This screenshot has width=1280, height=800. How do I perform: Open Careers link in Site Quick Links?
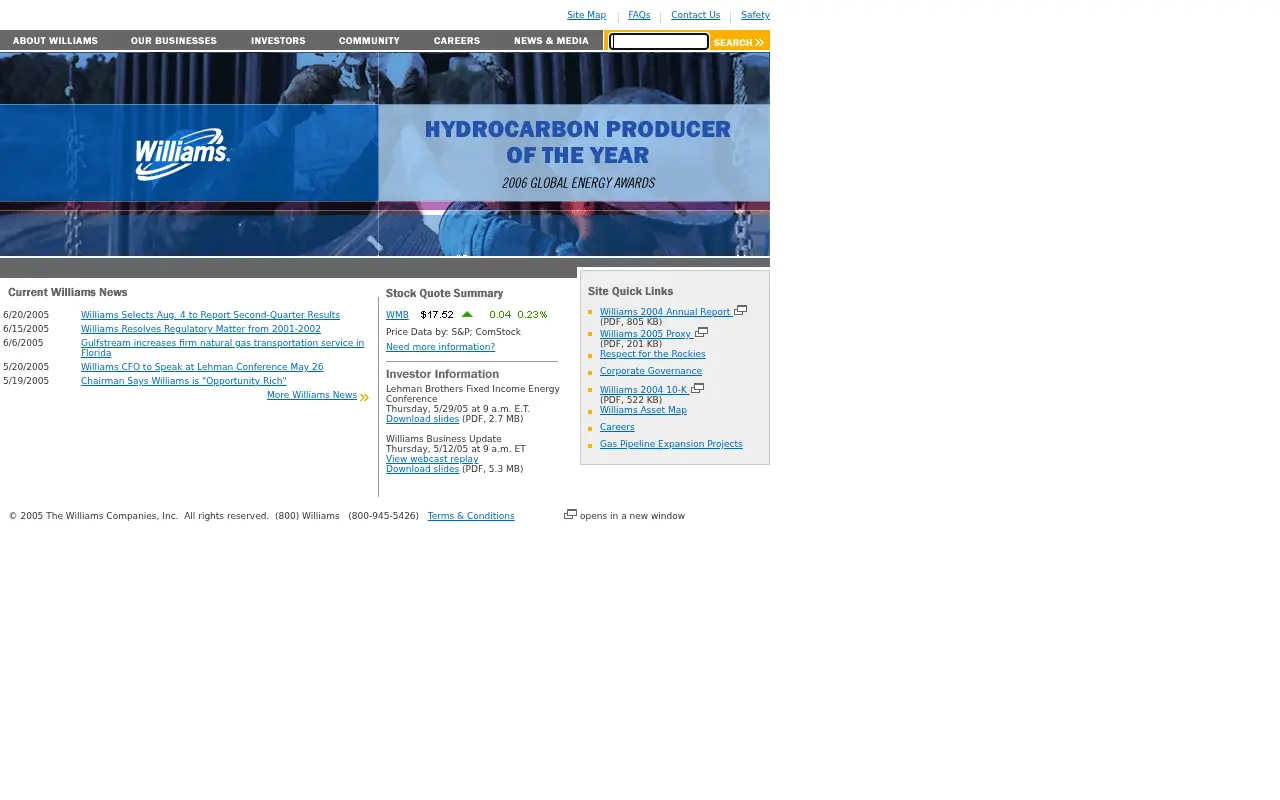point(617,427)
